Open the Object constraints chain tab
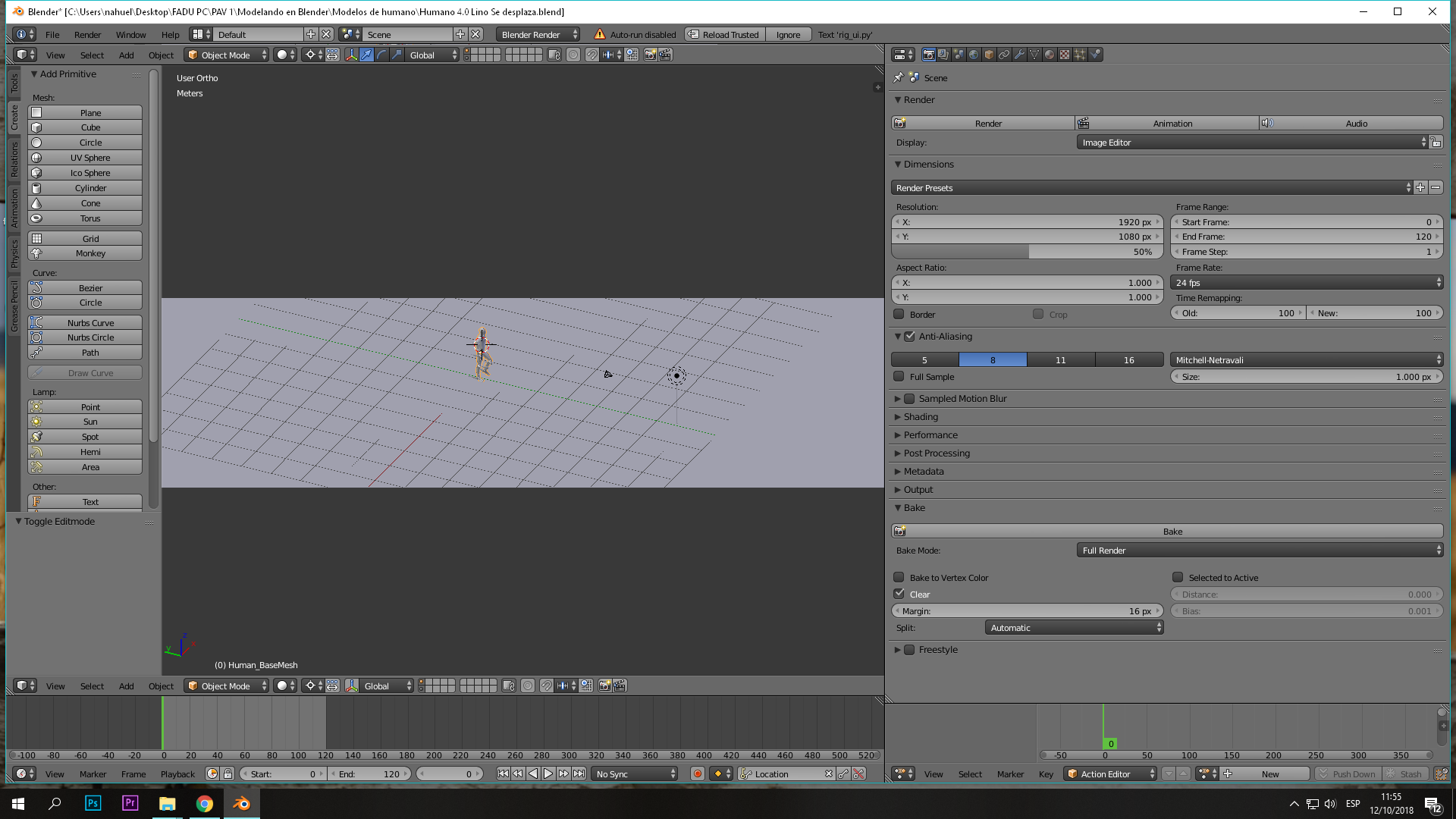Viewport: 1456px width, 819px height. click(x=1004, y=55)
